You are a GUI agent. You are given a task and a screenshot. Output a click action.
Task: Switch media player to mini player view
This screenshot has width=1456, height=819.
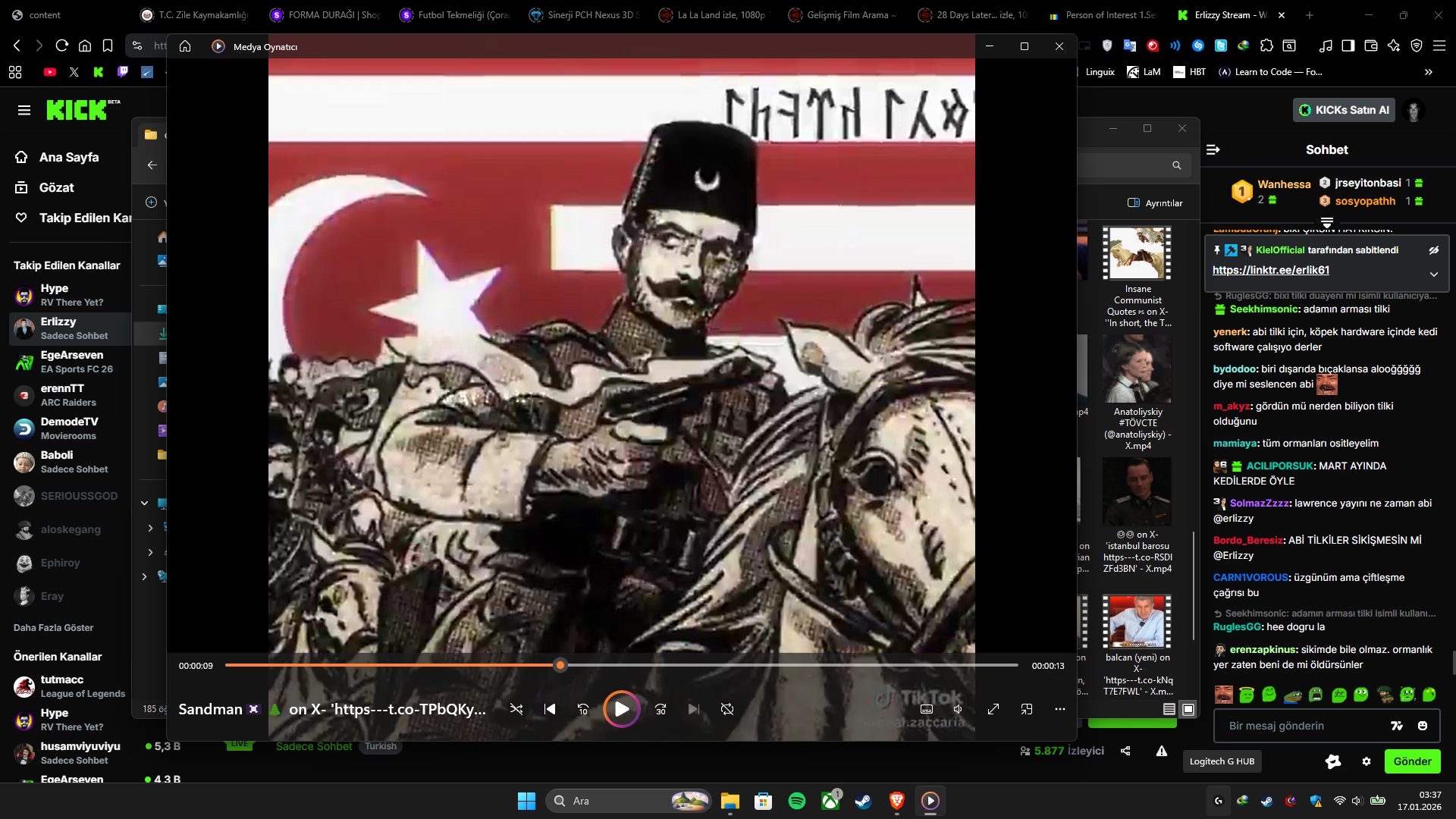tap(1027, 709)
